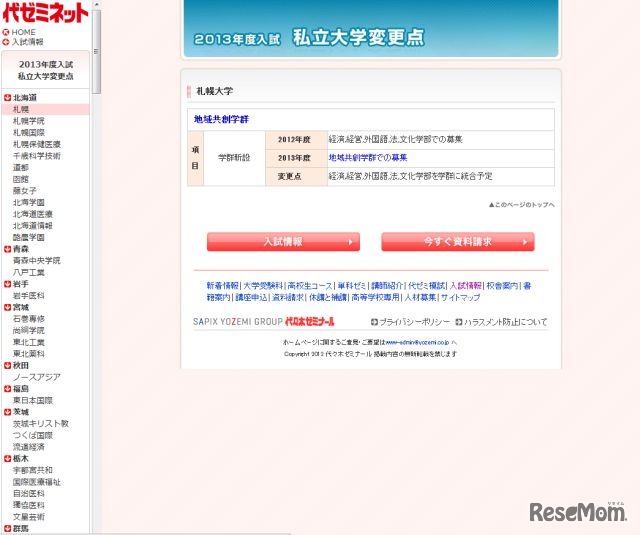Viewport: 640px width, 535px height.
Task: Open 代ゼミ模試 footer link
Action: (427, 286)
